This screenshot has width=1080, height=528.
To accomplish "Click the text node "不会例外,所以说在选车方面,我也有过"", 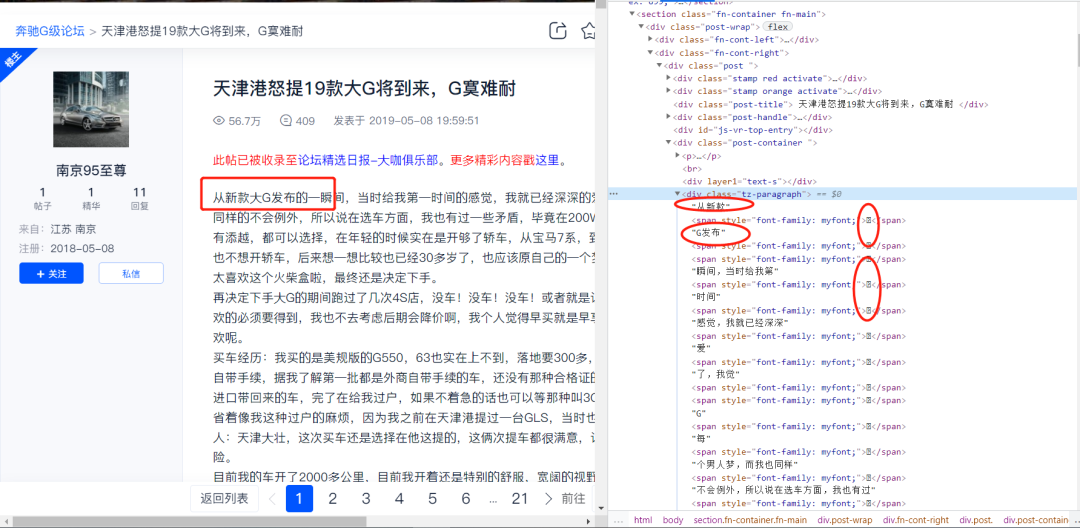I will (x=782, y=490).
